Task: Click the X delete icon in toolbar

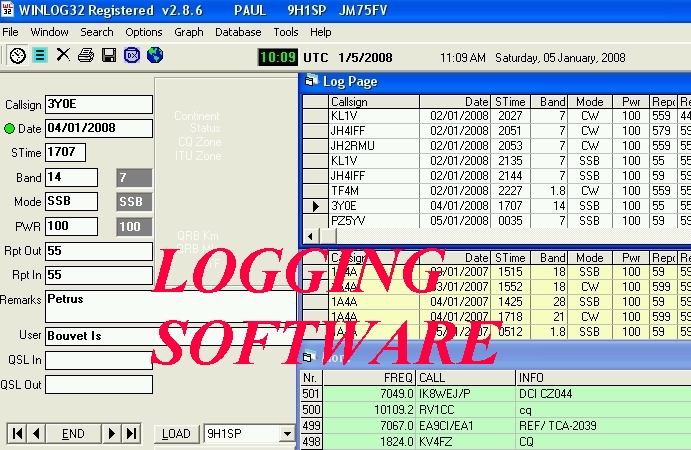Action: pos(63,55)
